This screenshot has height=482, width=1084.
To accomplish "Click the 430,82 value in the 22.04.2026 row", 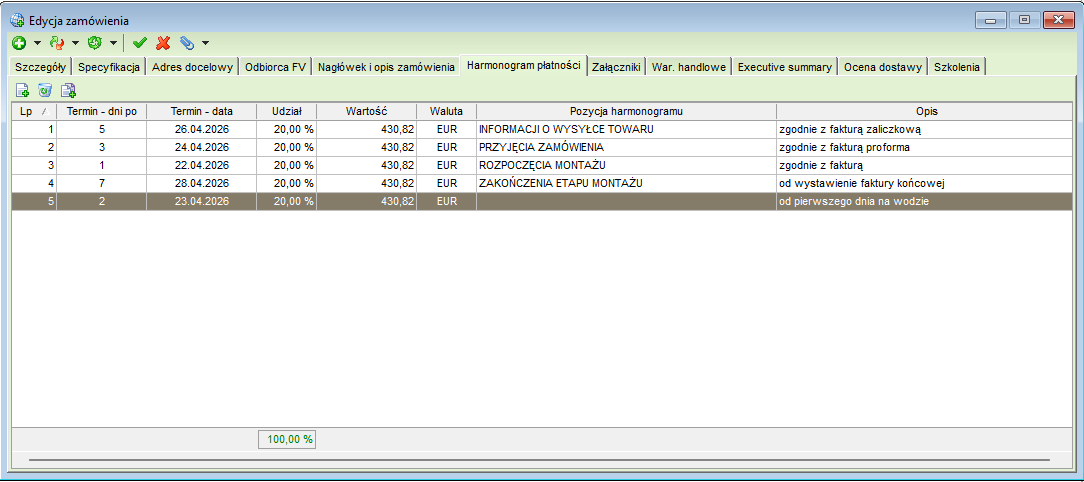I will (366, 165).
